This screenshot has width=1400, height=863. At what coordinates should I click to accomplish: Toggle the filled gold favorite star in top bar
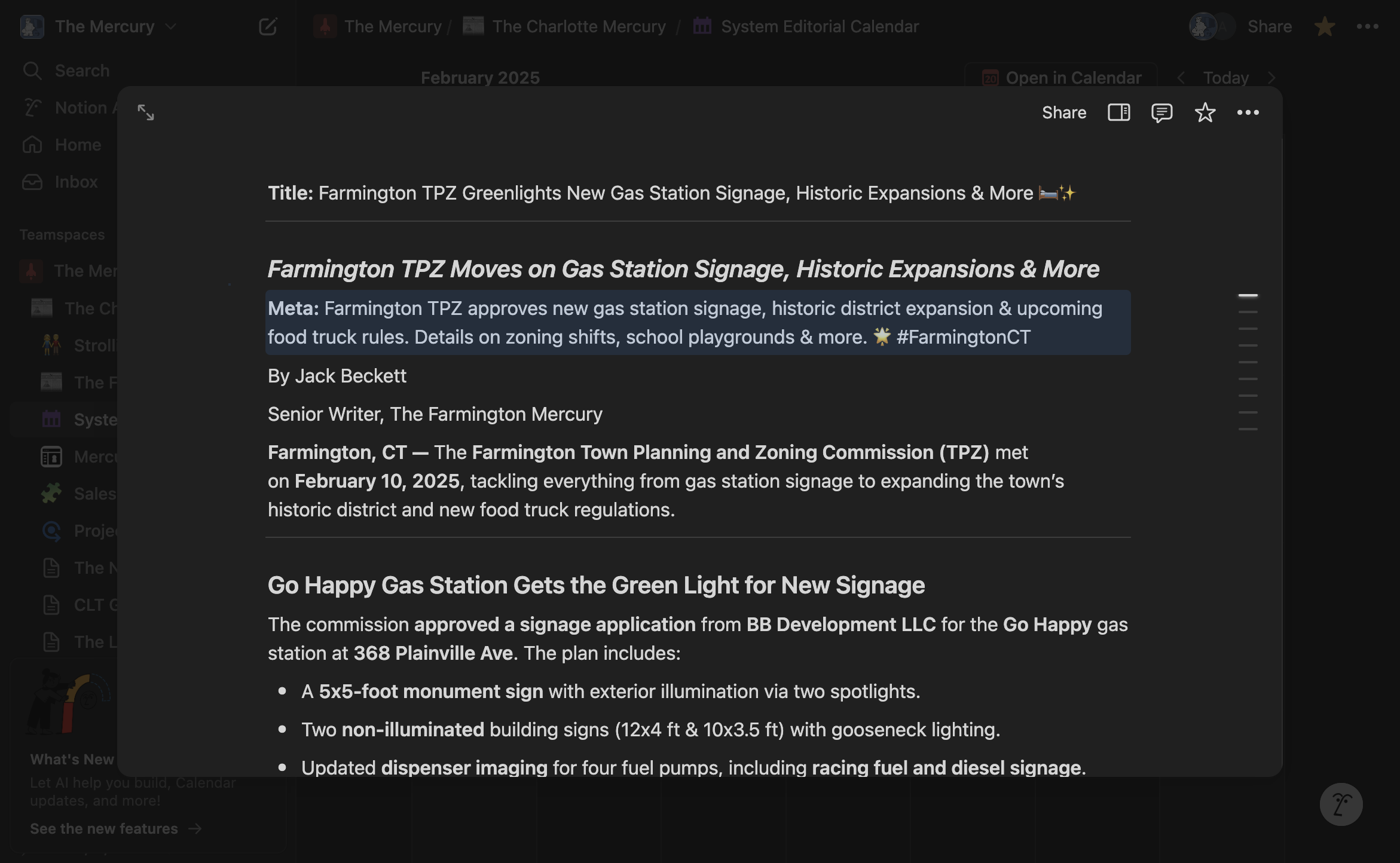click(x=1325, y=26)
